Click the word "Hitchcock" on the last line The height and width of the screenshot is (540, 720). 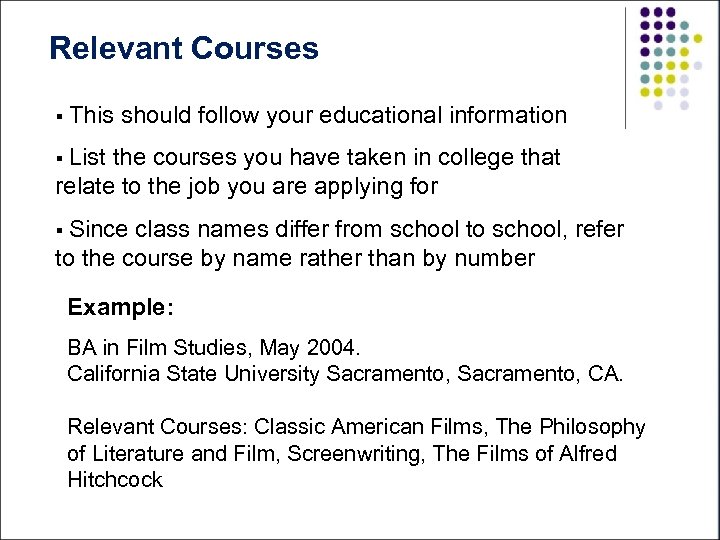pos(115,479)
